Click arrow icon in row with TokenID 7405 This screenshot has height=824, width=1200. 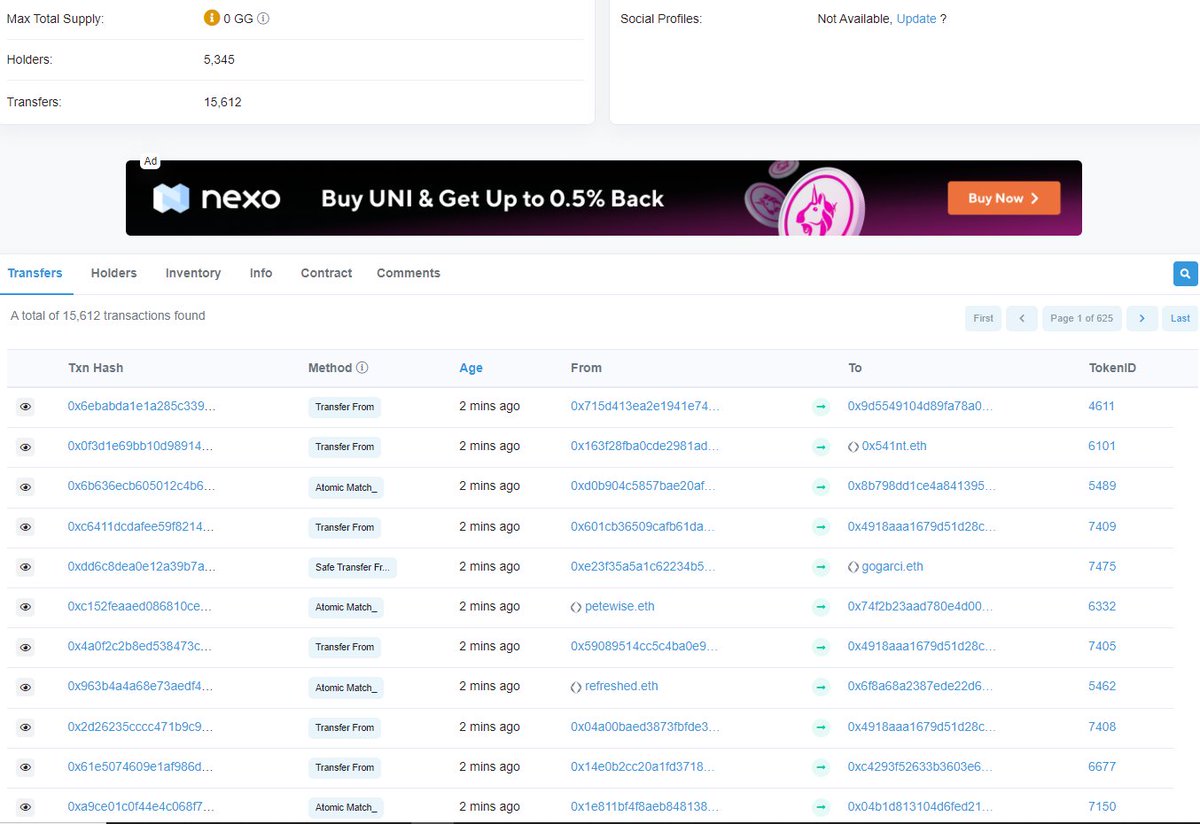coord(821,647)
